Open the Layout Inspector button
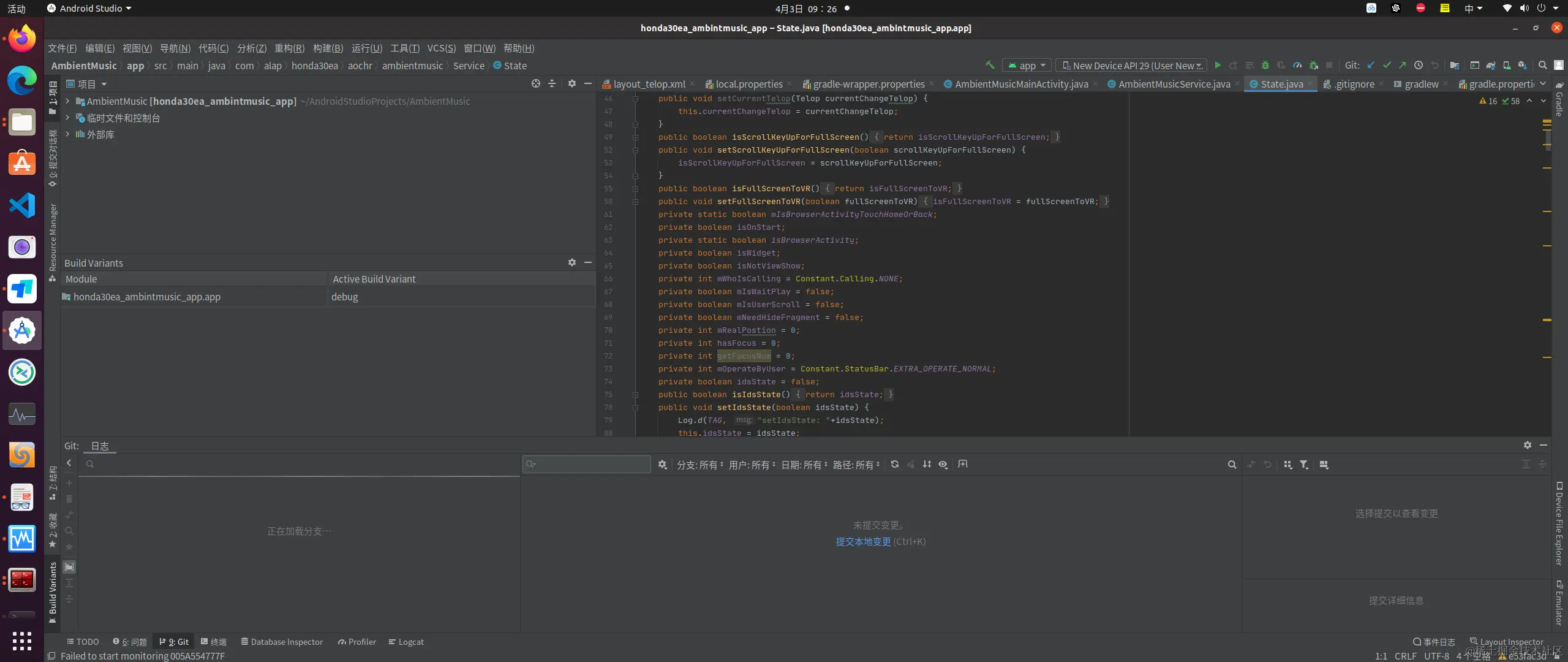 click(x=1507, y=642)
